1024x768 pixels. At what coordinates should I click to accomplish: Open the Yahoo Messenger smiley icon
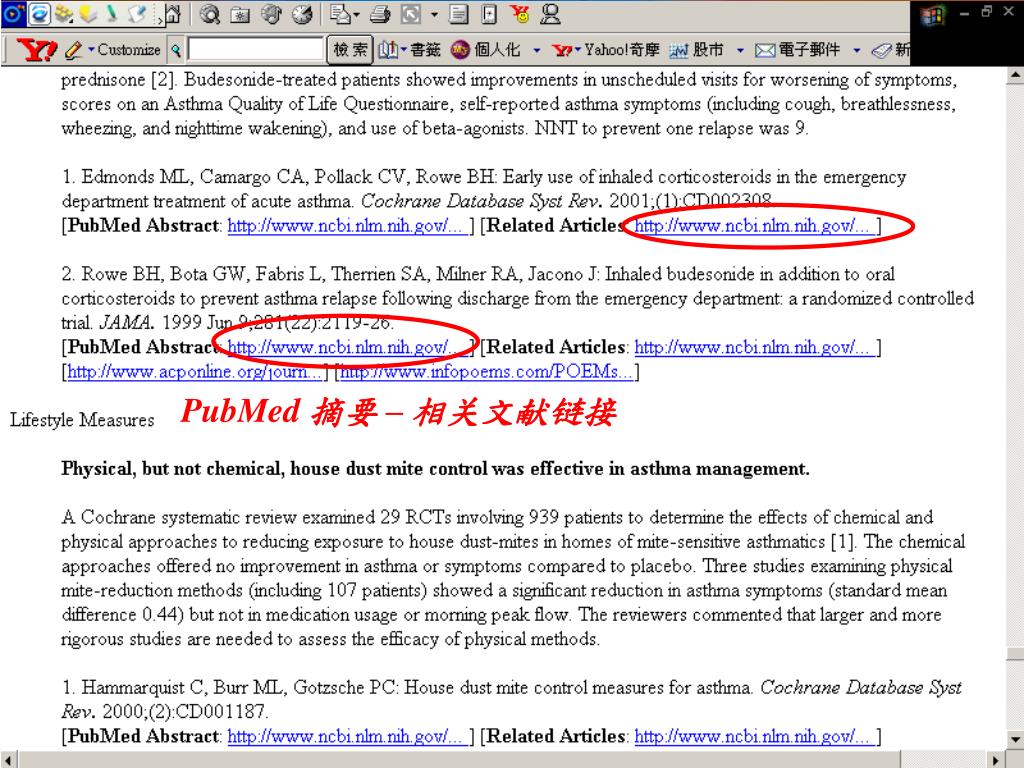coord(521,14)
